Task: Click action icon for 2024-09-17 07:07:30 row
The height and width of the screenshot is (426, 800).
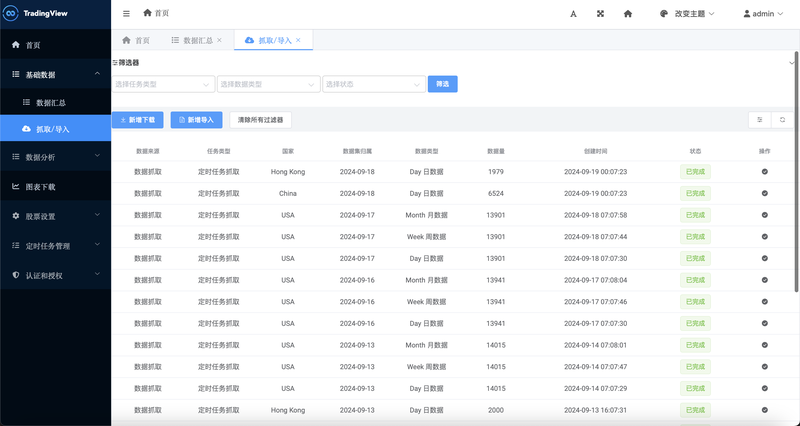Action: [764, 323]
